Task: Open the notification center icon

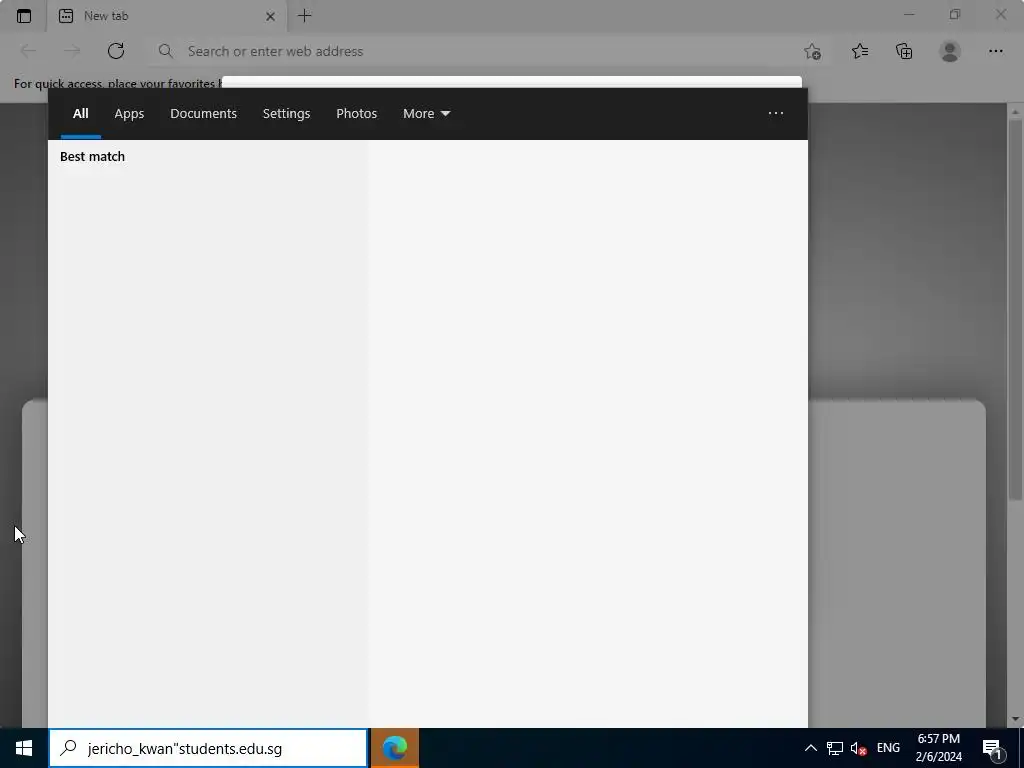Action: tap(993, 749)
